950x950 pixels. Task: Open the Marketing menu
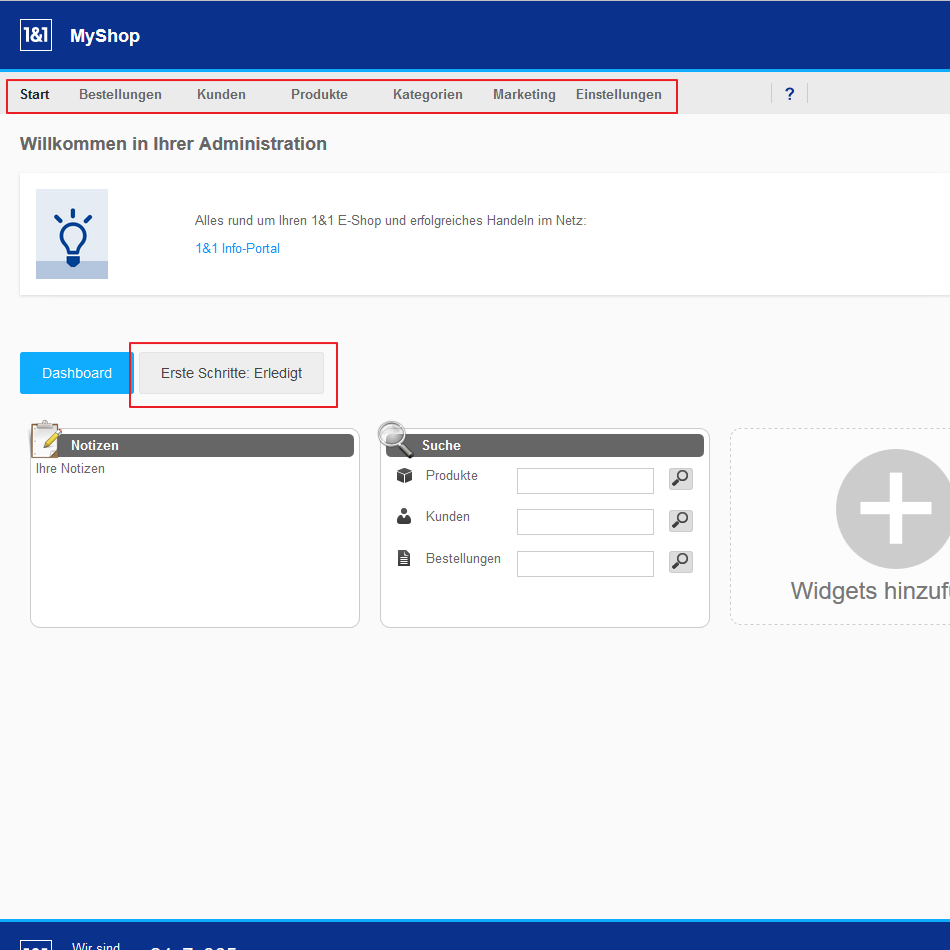click(x=524, y=95)
